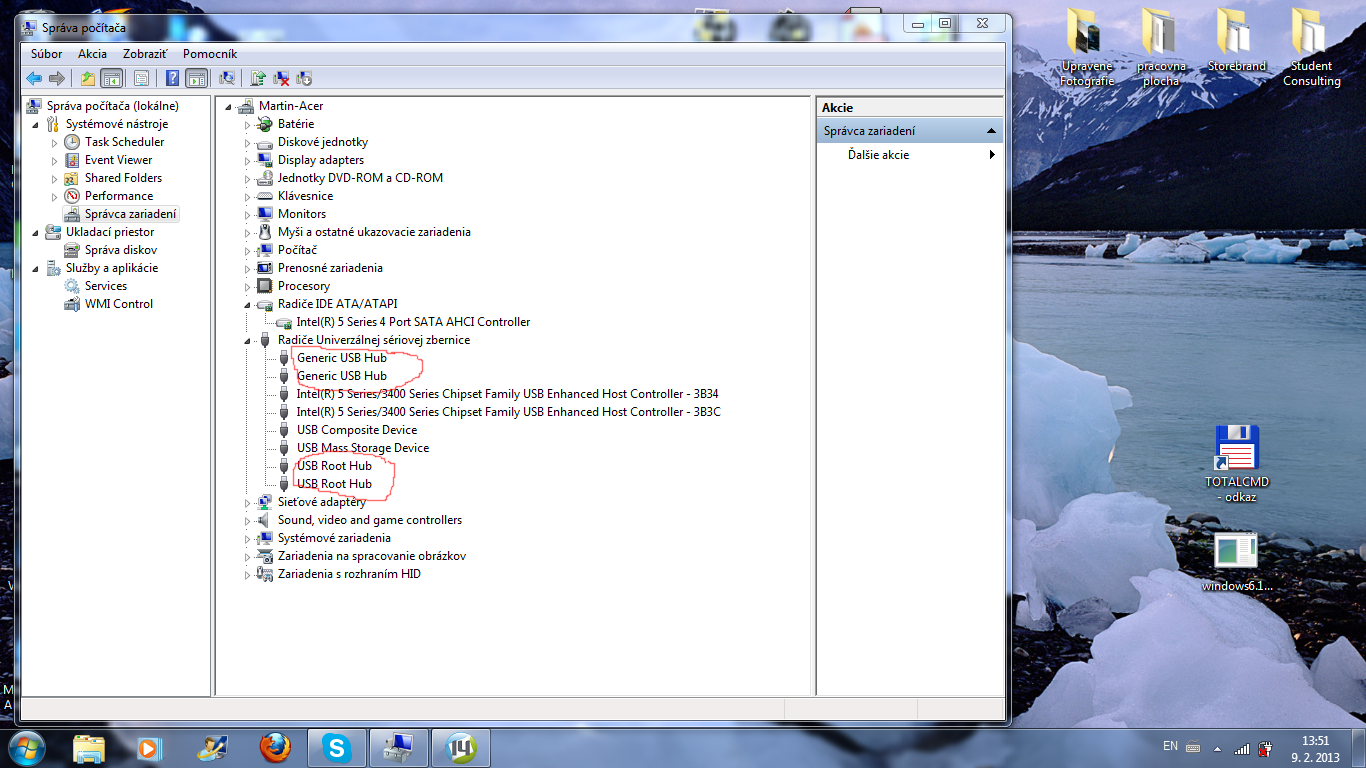Open the Storebrand desktop folder
The image size is (1366, 768).
click(x=1237, y=40)
